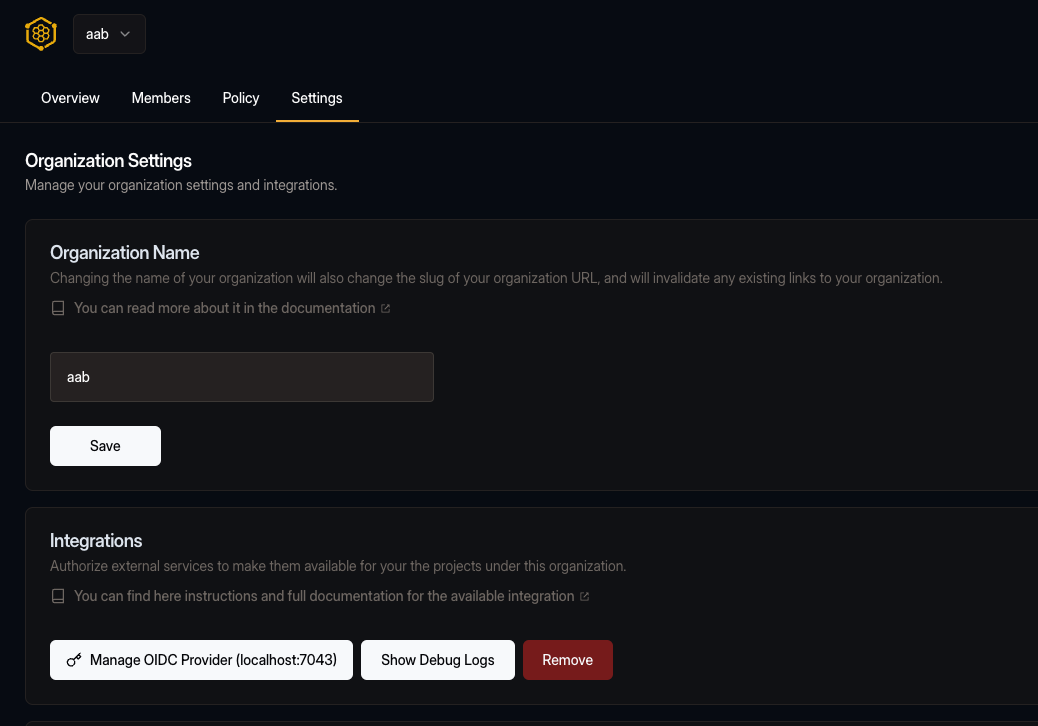Image resolution: width=1038 pixels, height=726 pixels.
Task: Click the honeycomb application logo
Action: (x=40, y=33)
